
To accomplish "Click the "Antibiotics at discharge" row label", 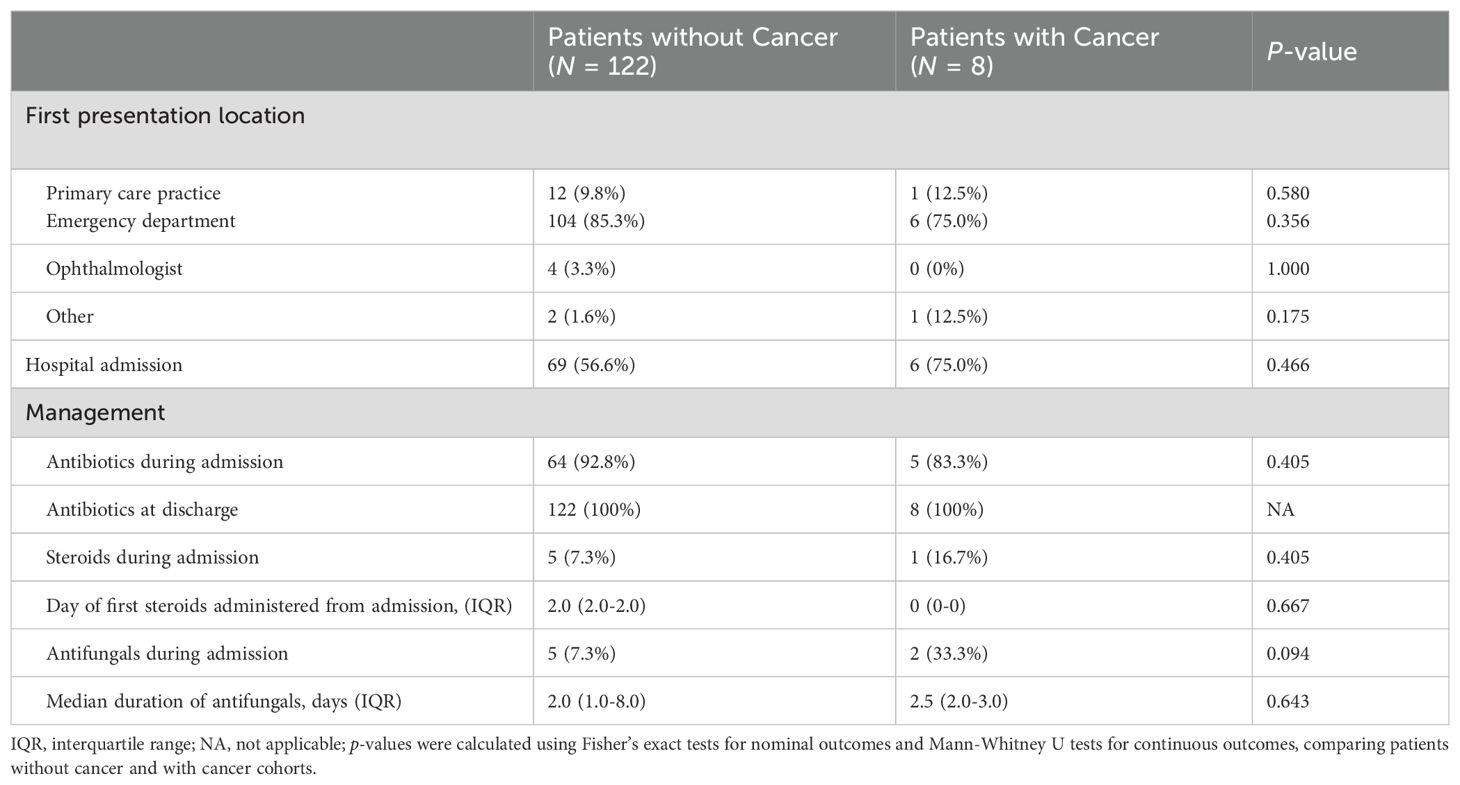I will coord(142,509).
